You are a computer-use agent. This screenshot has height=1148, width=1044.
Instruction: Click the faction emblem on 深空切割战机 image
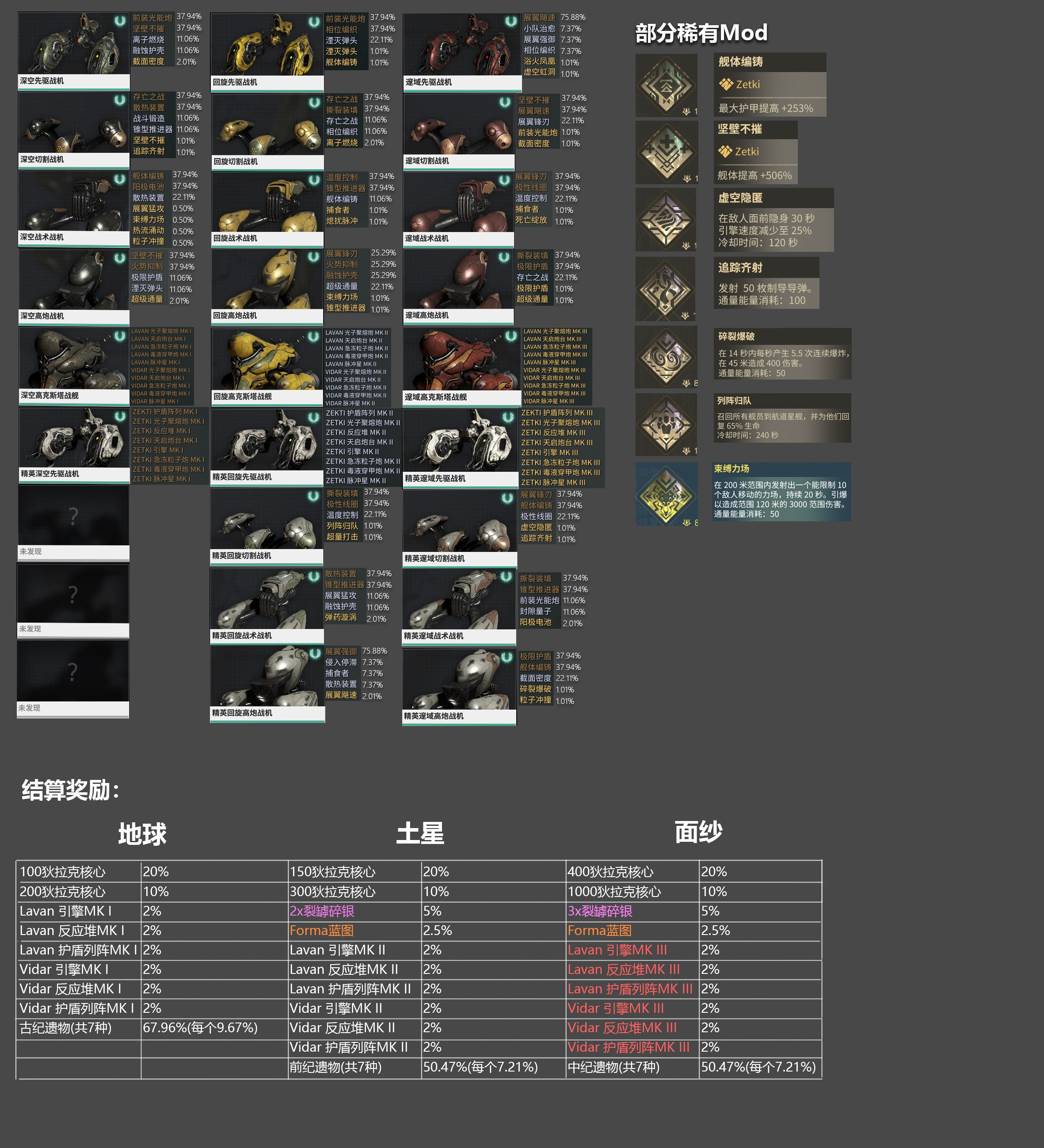pos(120,100)
